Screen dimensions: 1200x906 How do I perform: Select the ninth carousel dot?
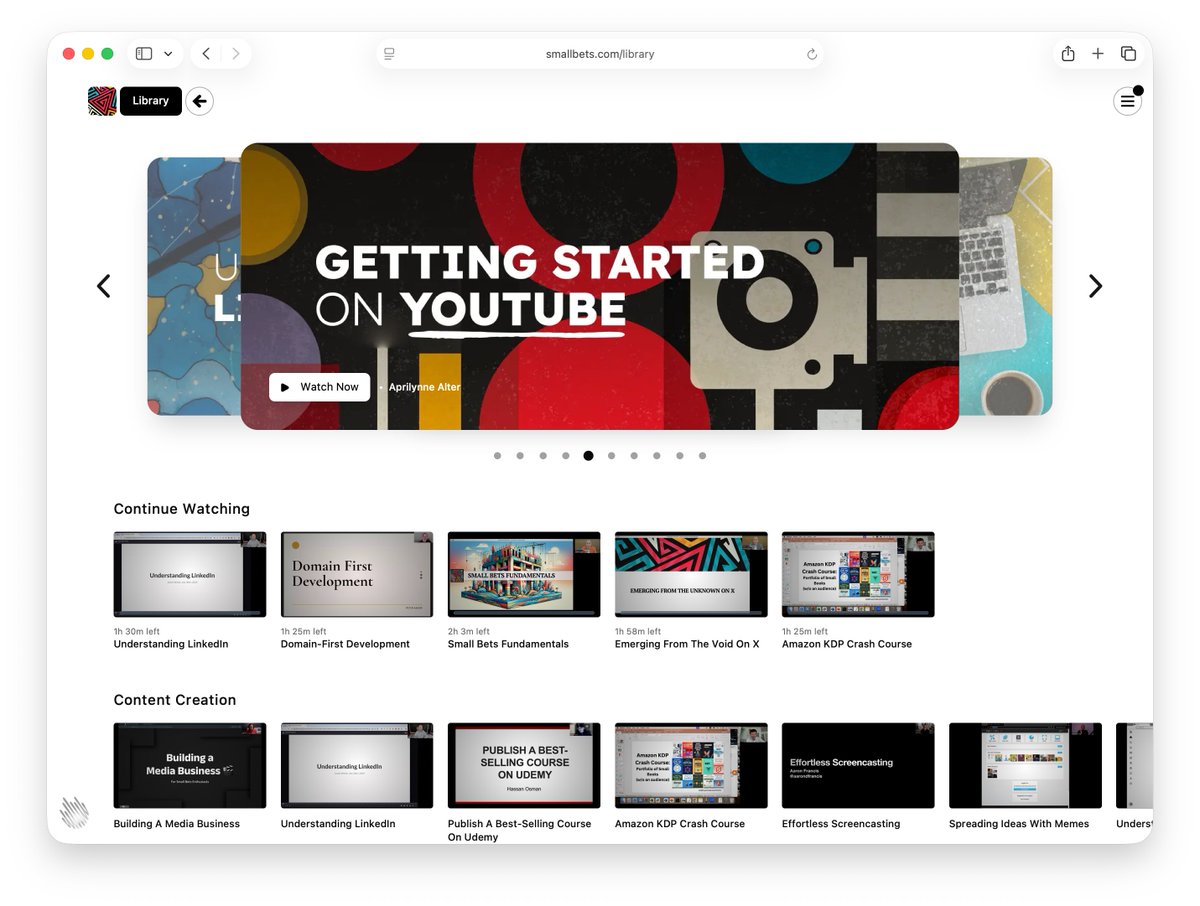click(x=680, y=456)
